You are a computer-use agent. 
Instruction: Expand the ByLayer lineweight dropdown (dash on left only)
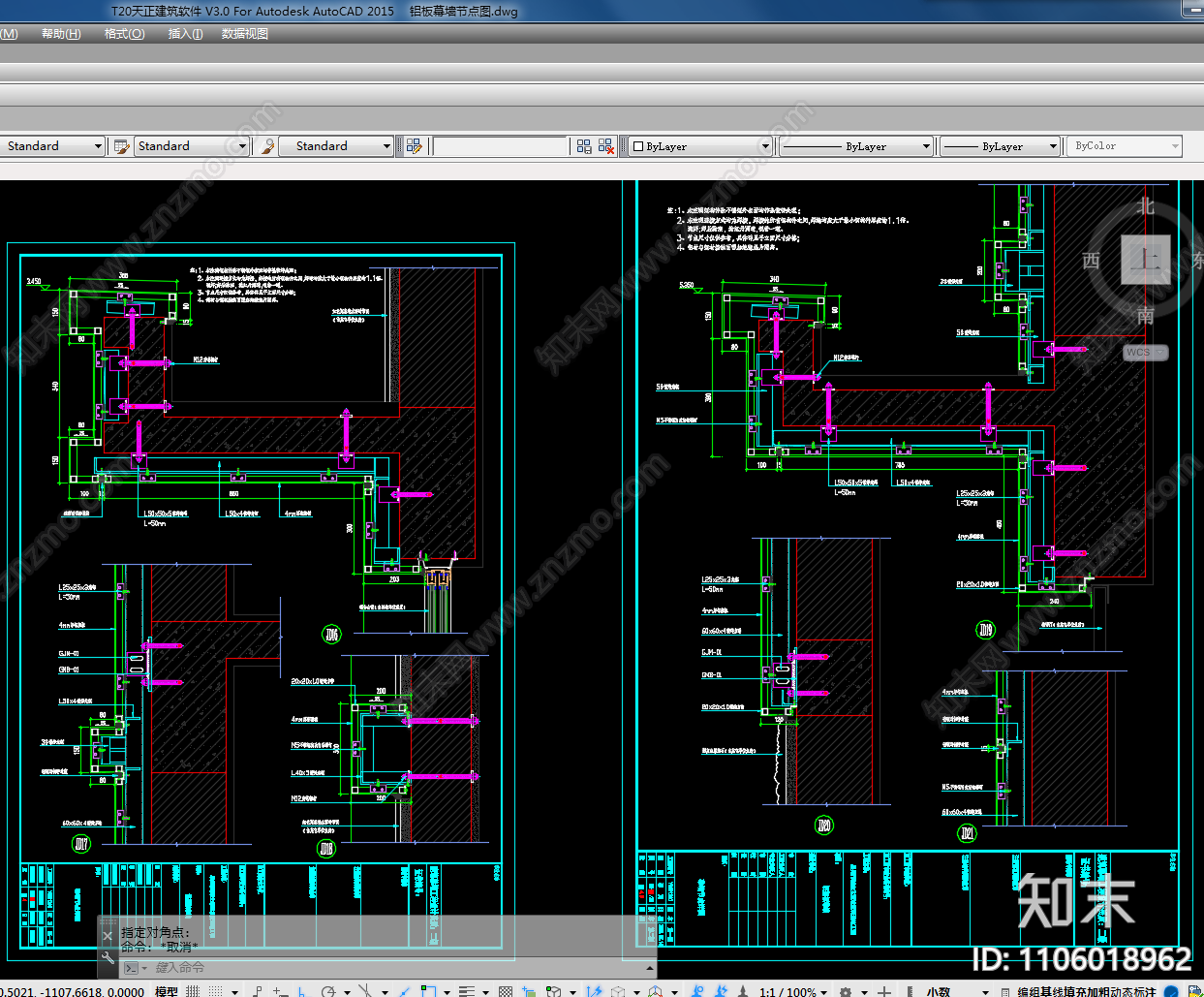tap(1053, 146)
